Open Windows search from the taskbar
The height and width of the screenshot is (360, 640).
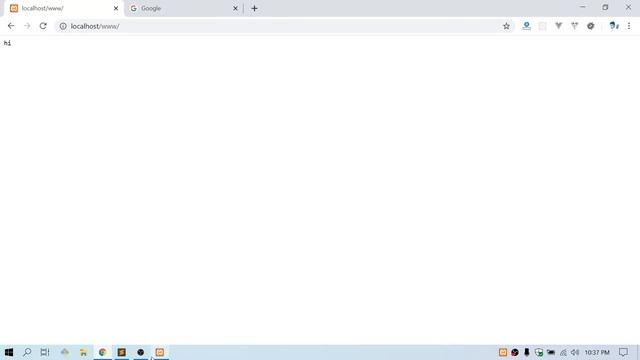tap(27, 352)
